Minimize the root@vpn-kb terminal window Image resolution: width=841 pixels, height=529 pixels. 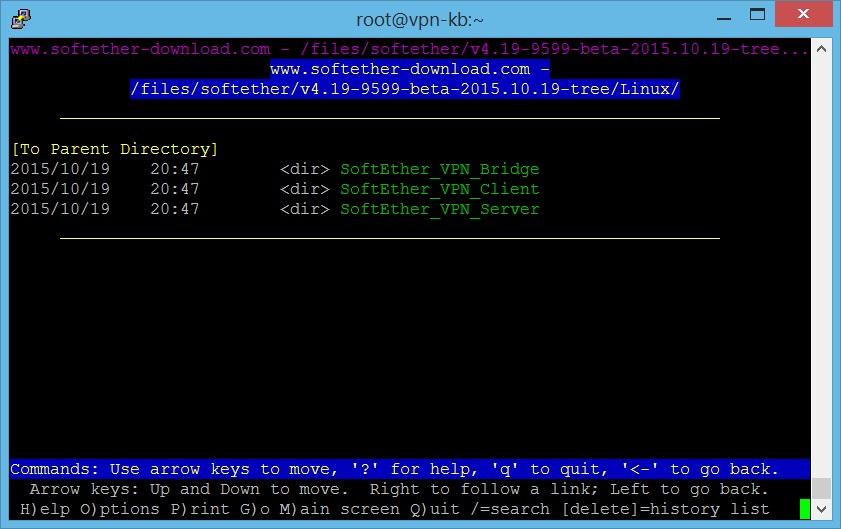click(x=724, y=18)
